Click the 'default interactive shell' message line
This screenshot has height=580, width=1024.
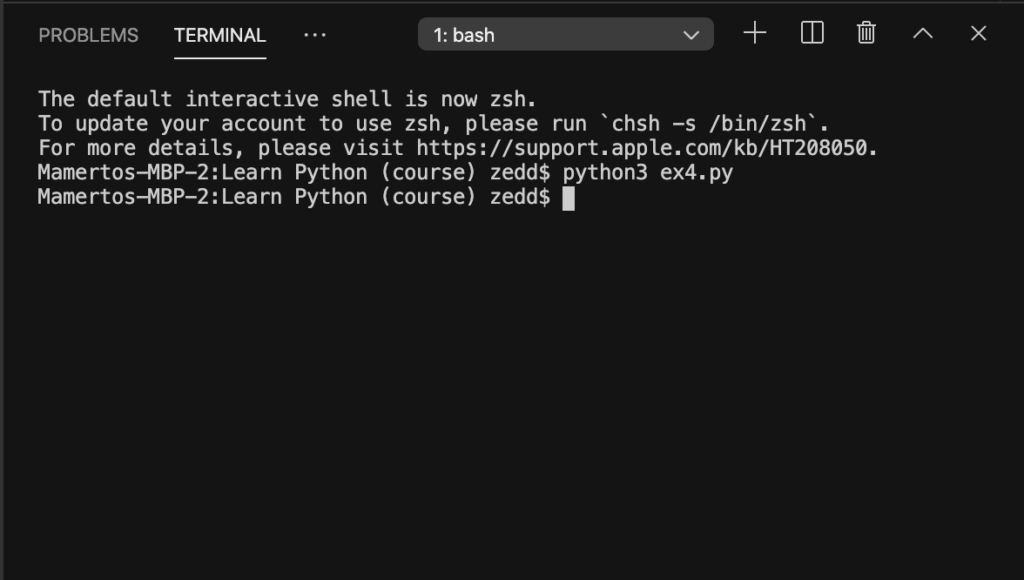[287, 99]
